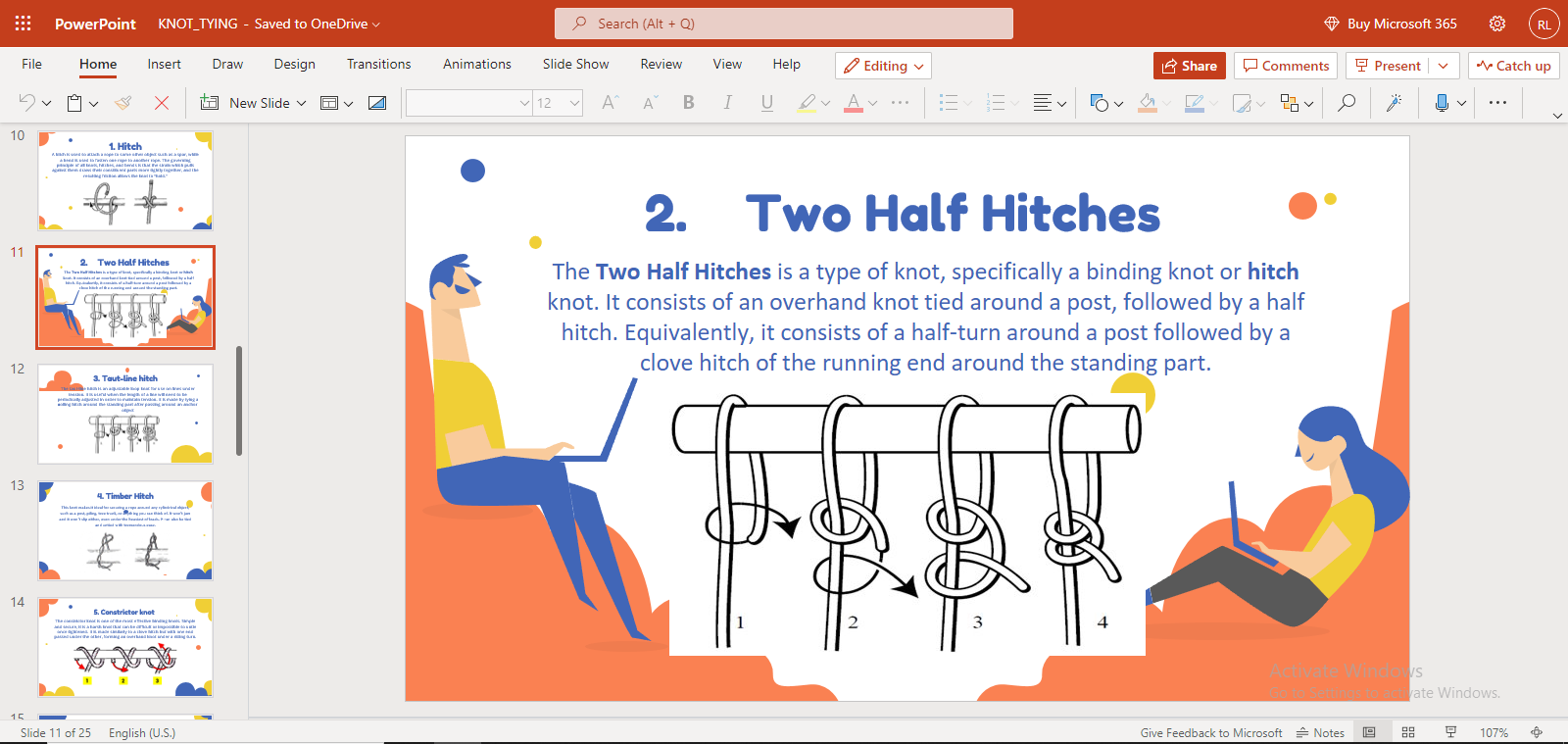Expand the Undo dropdown arrow
This screenshot has height=744, width=1568.
tap(45, 103)
